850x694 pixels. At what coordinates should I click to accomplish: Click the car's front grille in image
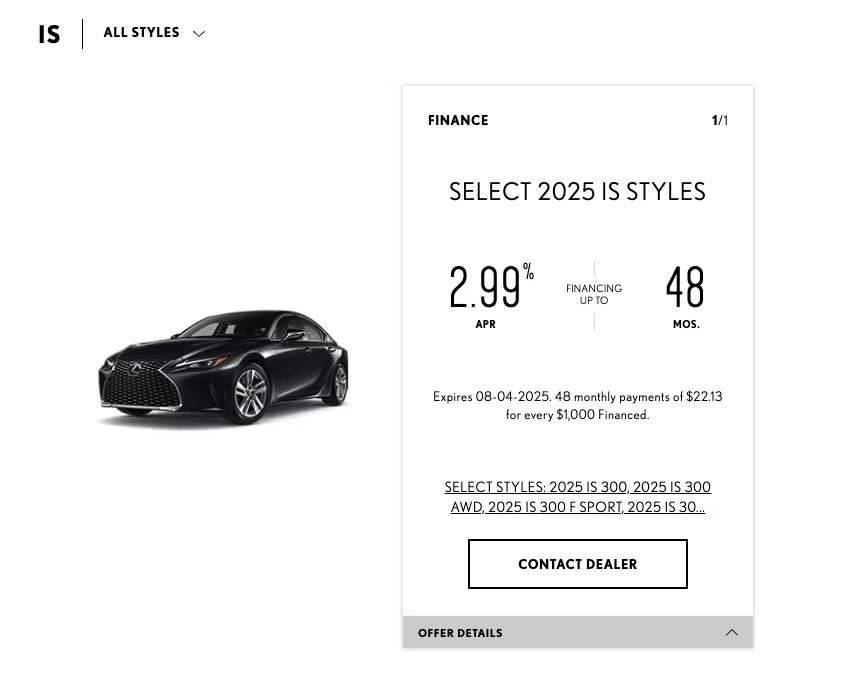(x=140, y=385)
